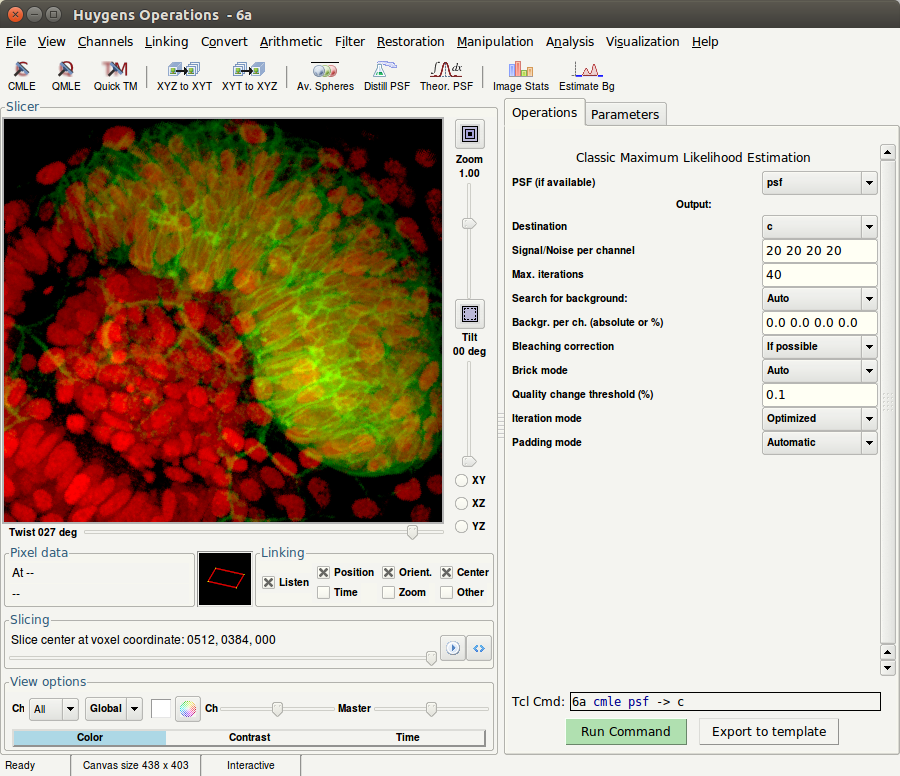Image resolution: width=900 pixels, height=776 pixels.
Task: Enable the Time linking checkbox
Action: click(x=324, y=592)
